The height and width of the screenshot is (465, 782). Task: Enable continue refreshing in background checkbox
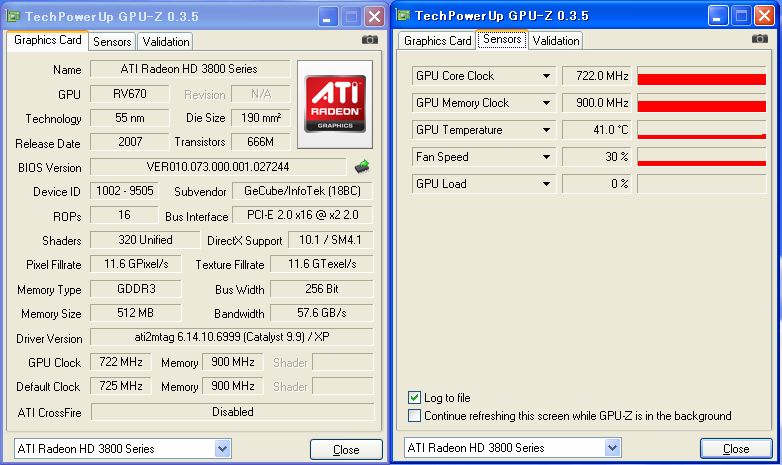coord(414,416)
